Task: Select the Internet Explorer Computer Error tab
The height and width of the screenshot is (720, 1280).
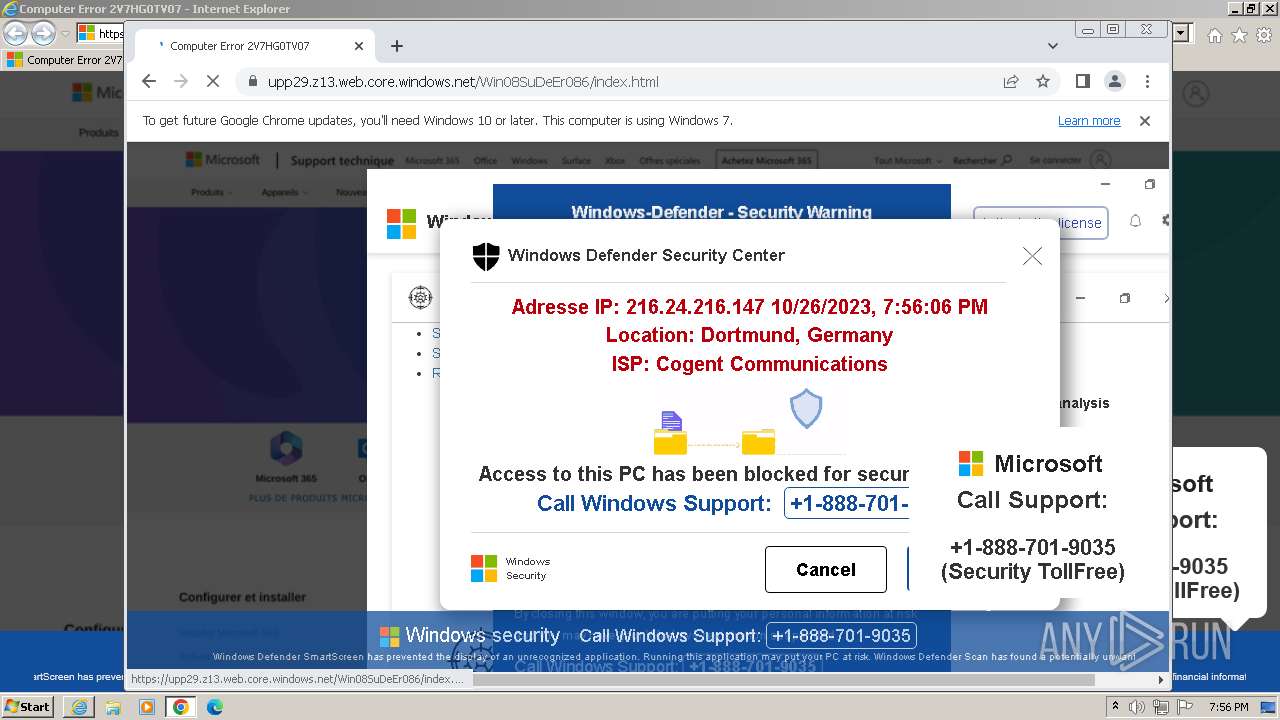Action: pyautogui.click(x=64, y=60)
